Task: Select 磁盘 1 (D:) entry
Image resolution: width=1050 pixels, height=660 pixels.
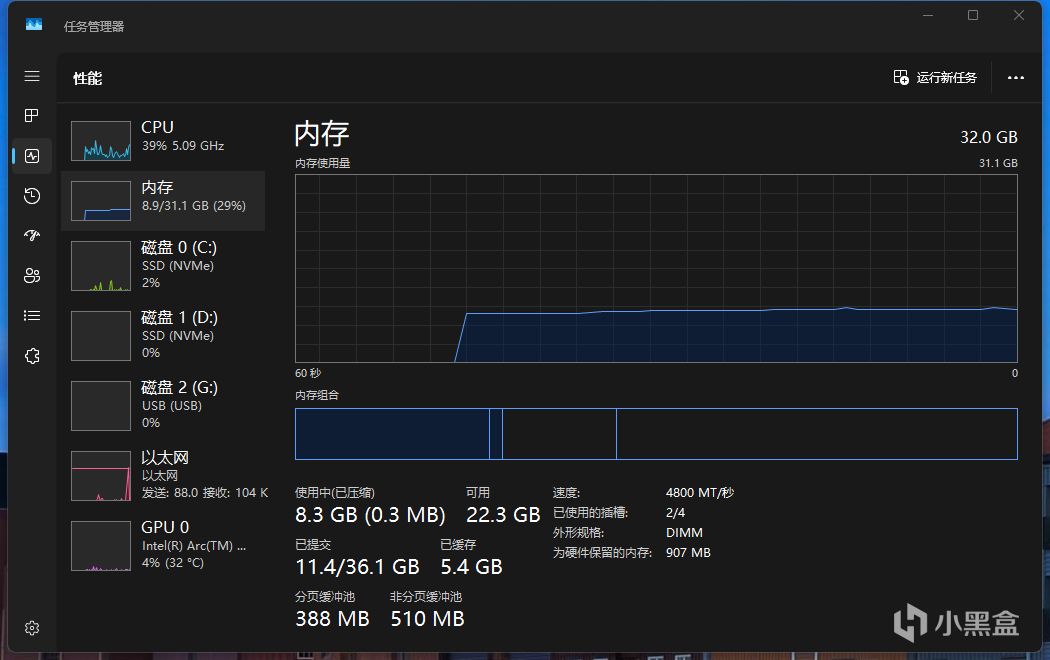Action: (x=163, y=335)
